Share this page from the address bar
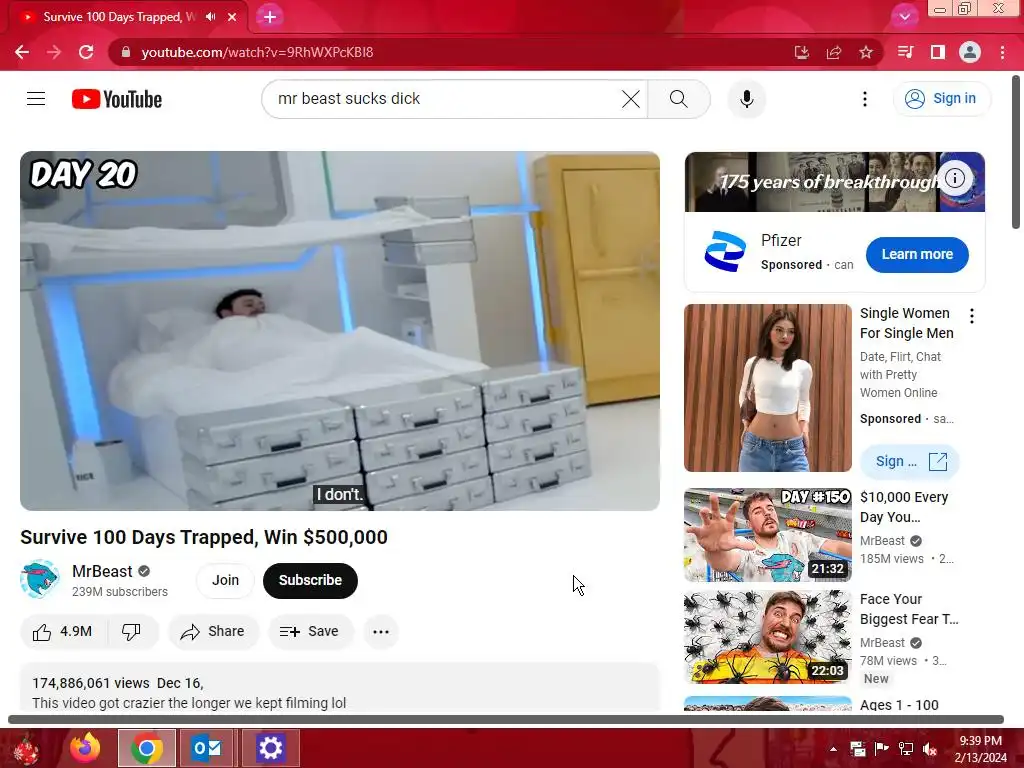 pos(834,52)
